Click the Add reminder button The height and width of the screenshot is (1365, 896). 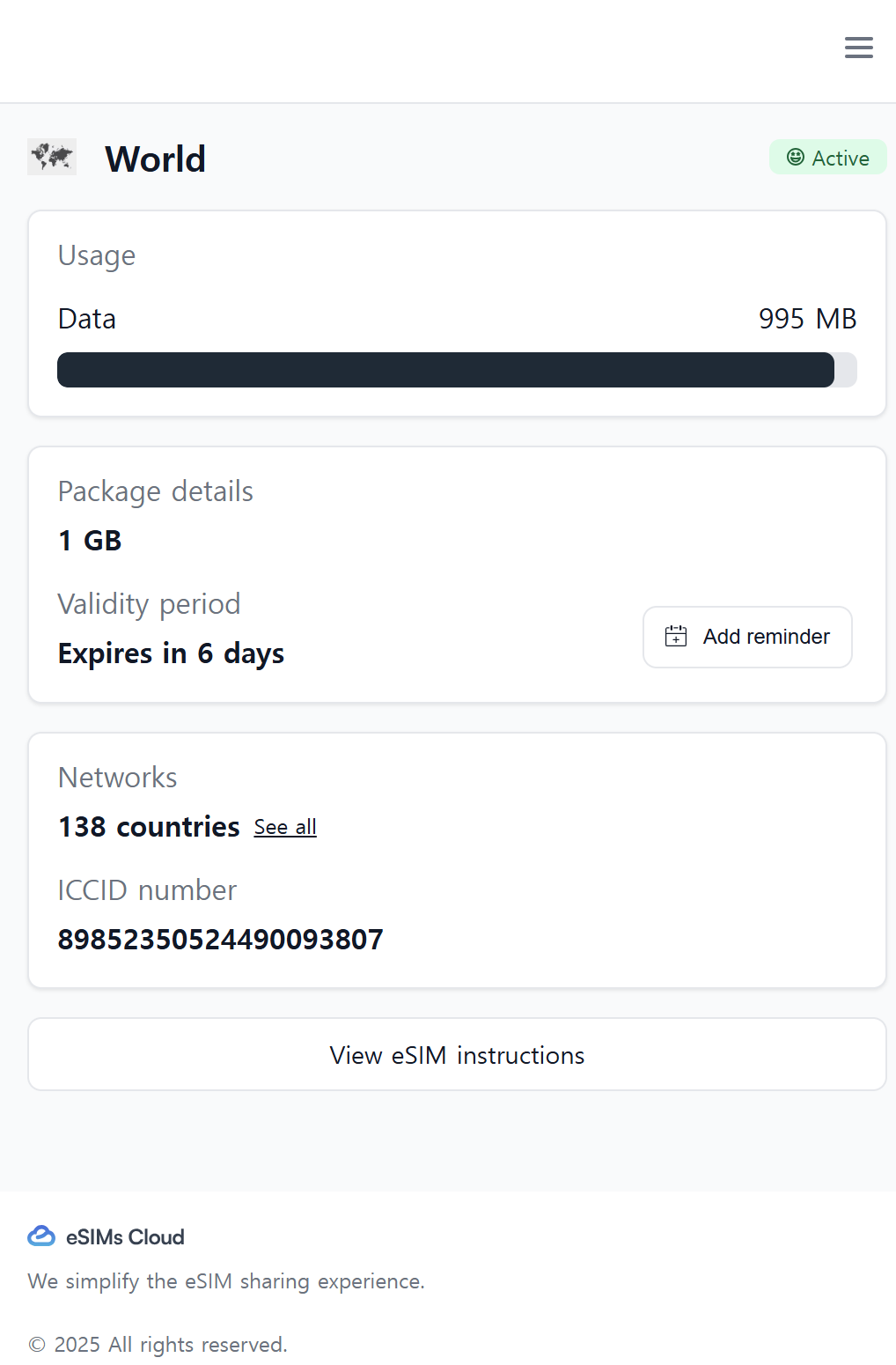tap(747, 637)
